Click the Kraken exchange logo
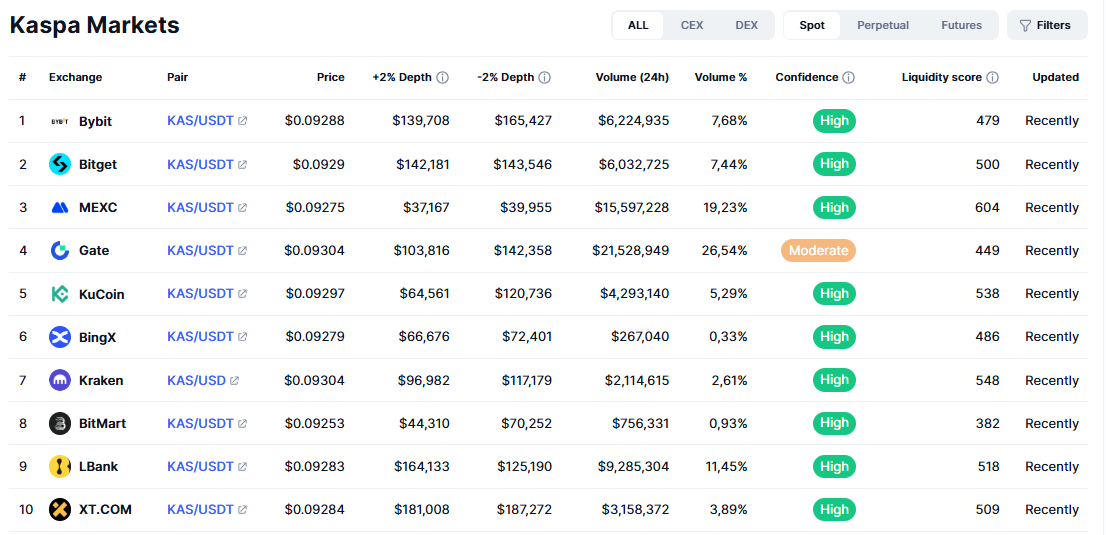1106x535 pixels. [x=60, y=380]
